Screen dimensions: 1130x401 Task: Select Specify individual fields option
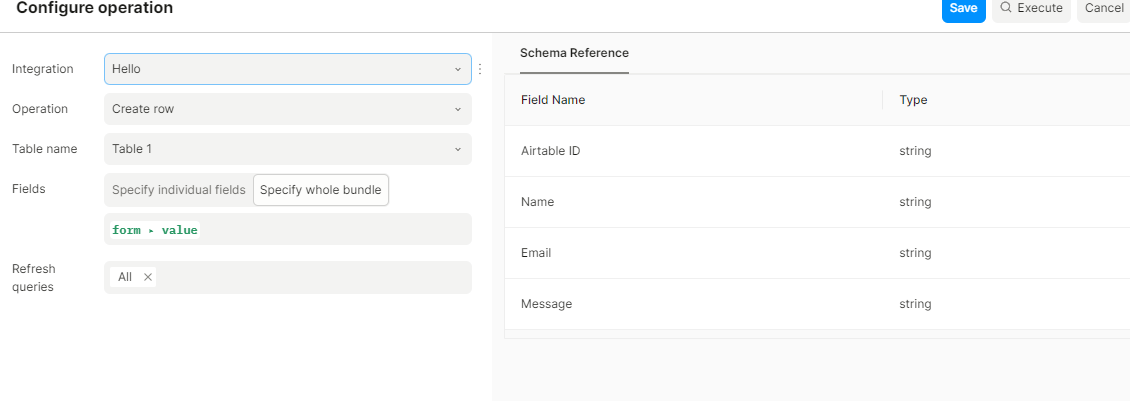(x=178, y=190)
